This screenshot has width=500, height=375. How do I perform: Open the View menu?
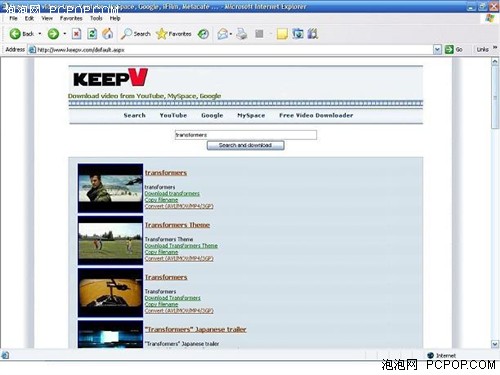pos(47,18)
